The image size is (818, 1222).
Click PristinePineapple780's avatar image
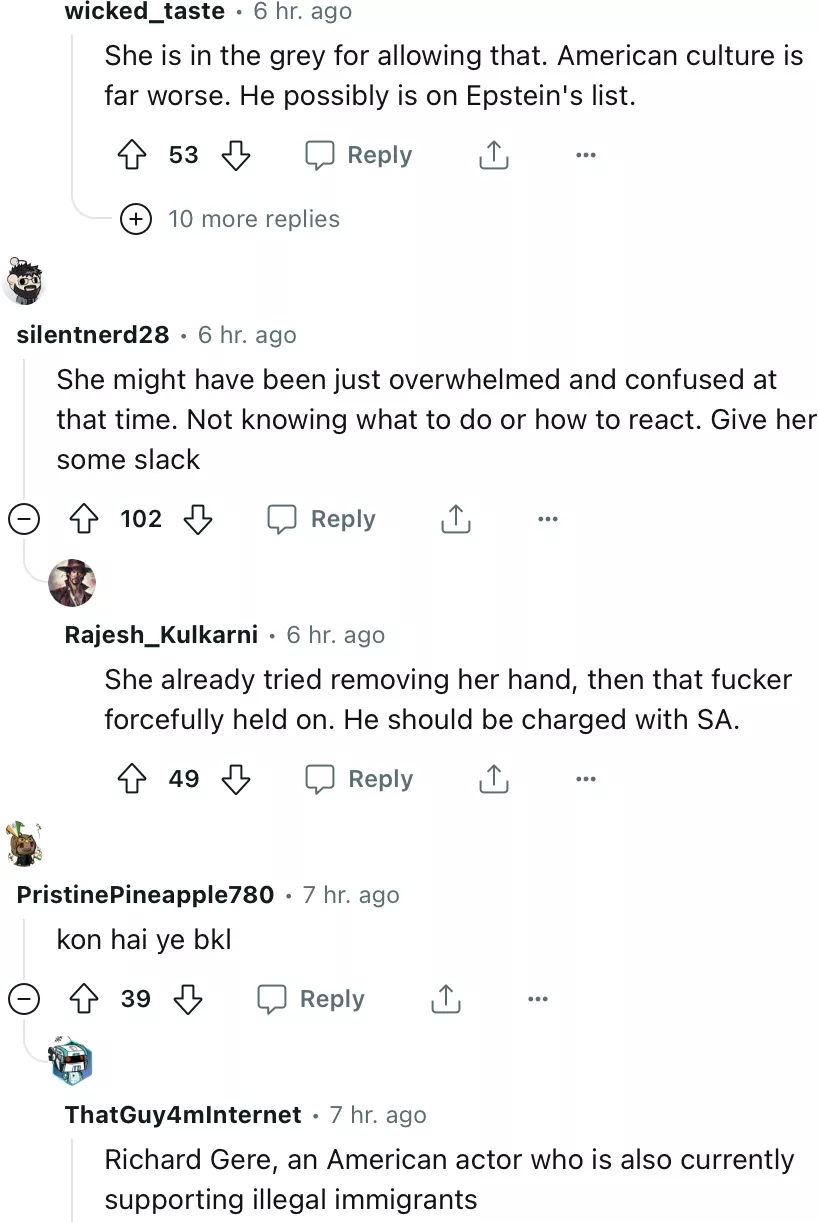(x=24, y=843)
